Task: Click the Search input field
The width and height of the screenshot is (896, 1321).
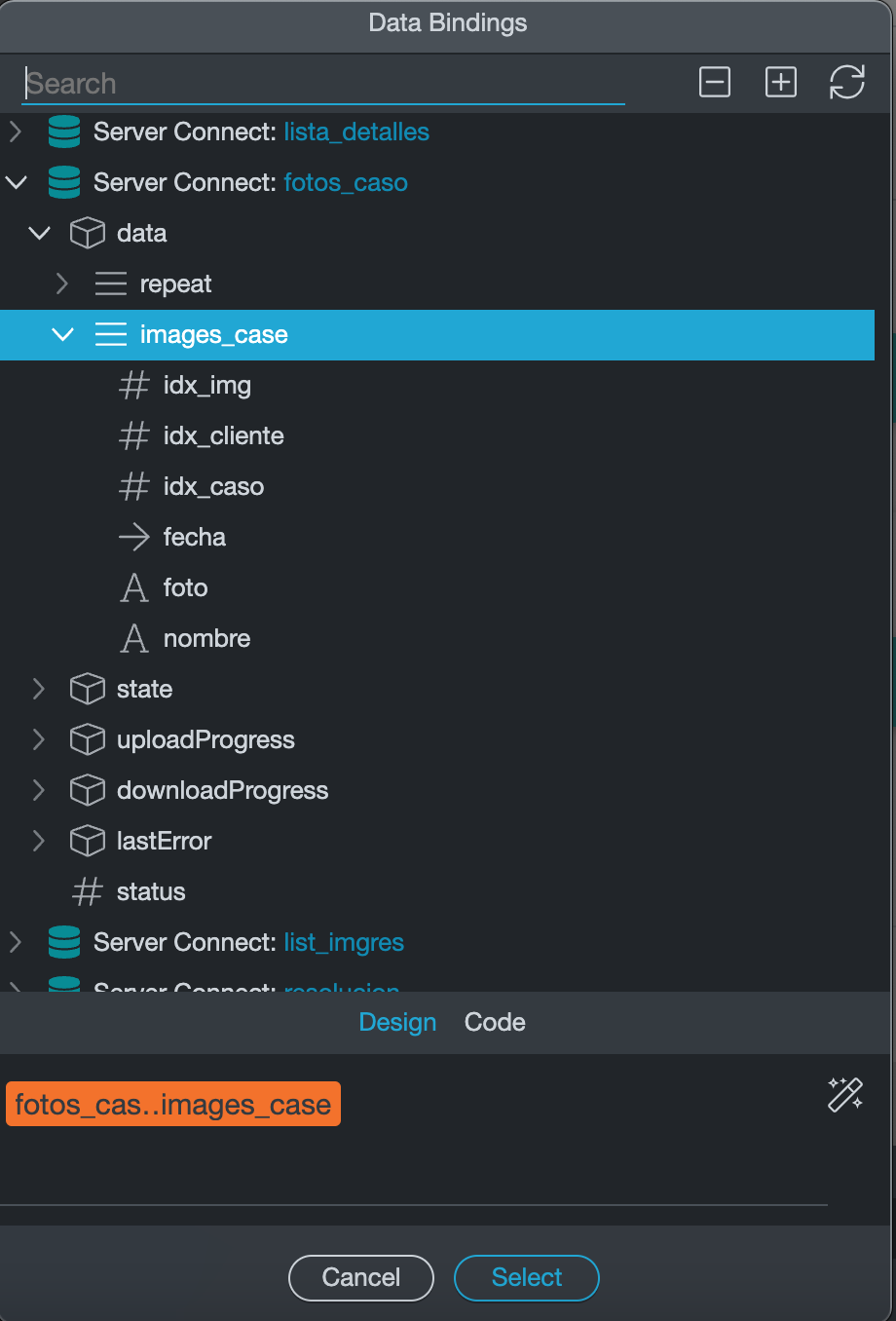Action: tap(321, 84)
